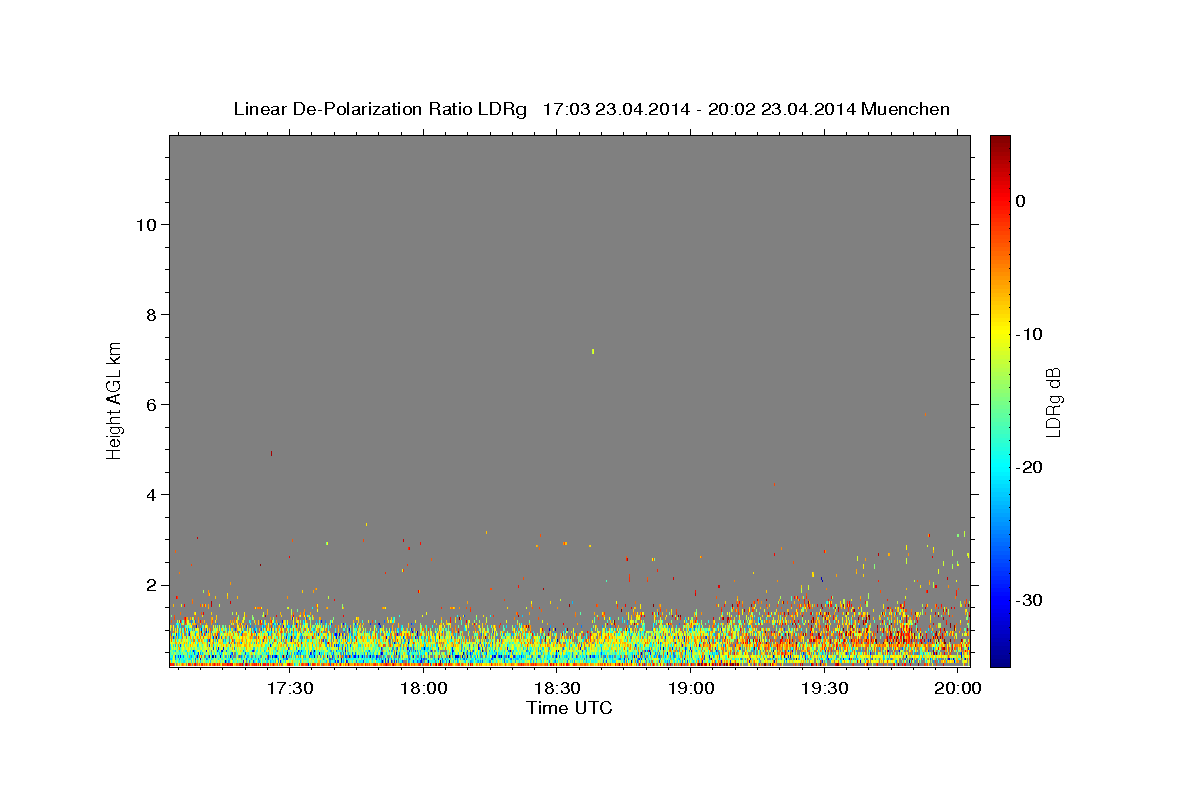Click the height tick label 8
The height and width of the screenshot is (800, 1200).
[x=149, y=314]
